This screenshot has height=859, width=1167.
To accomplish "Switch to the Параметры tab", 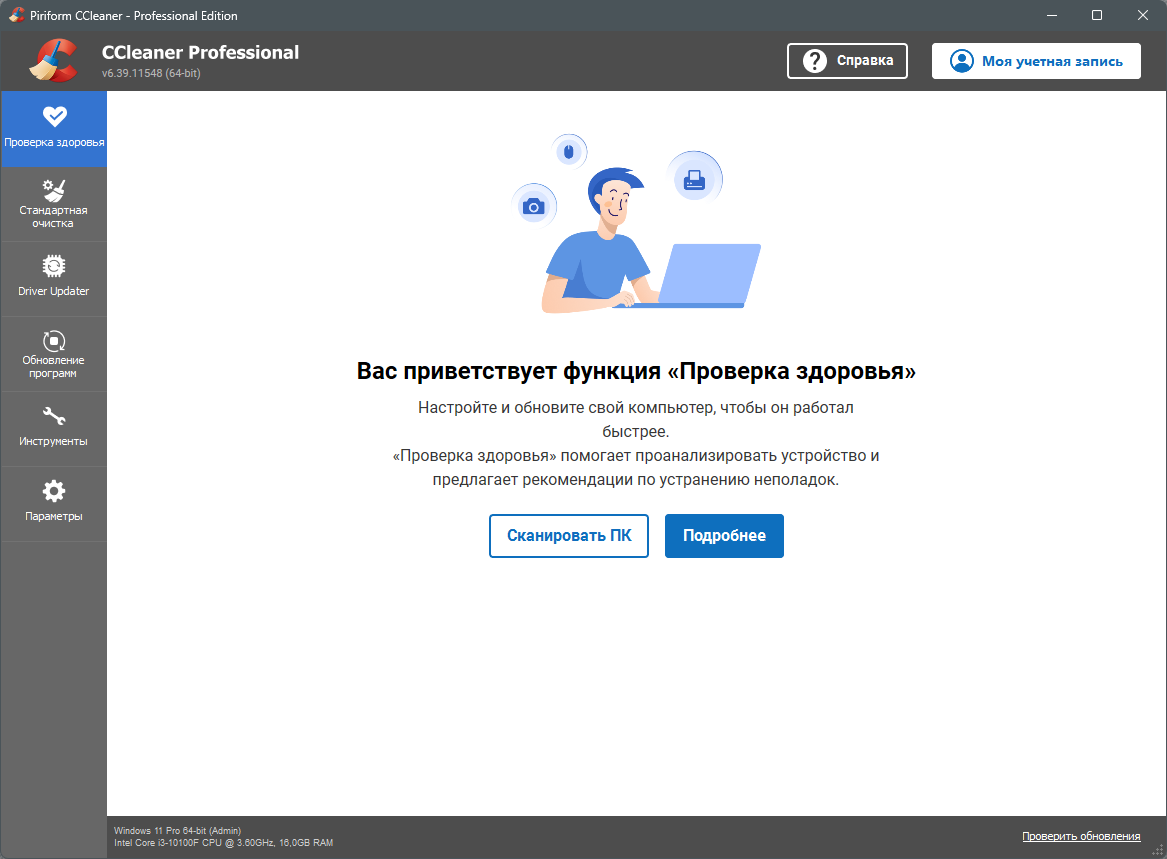I will pos(54,505).
